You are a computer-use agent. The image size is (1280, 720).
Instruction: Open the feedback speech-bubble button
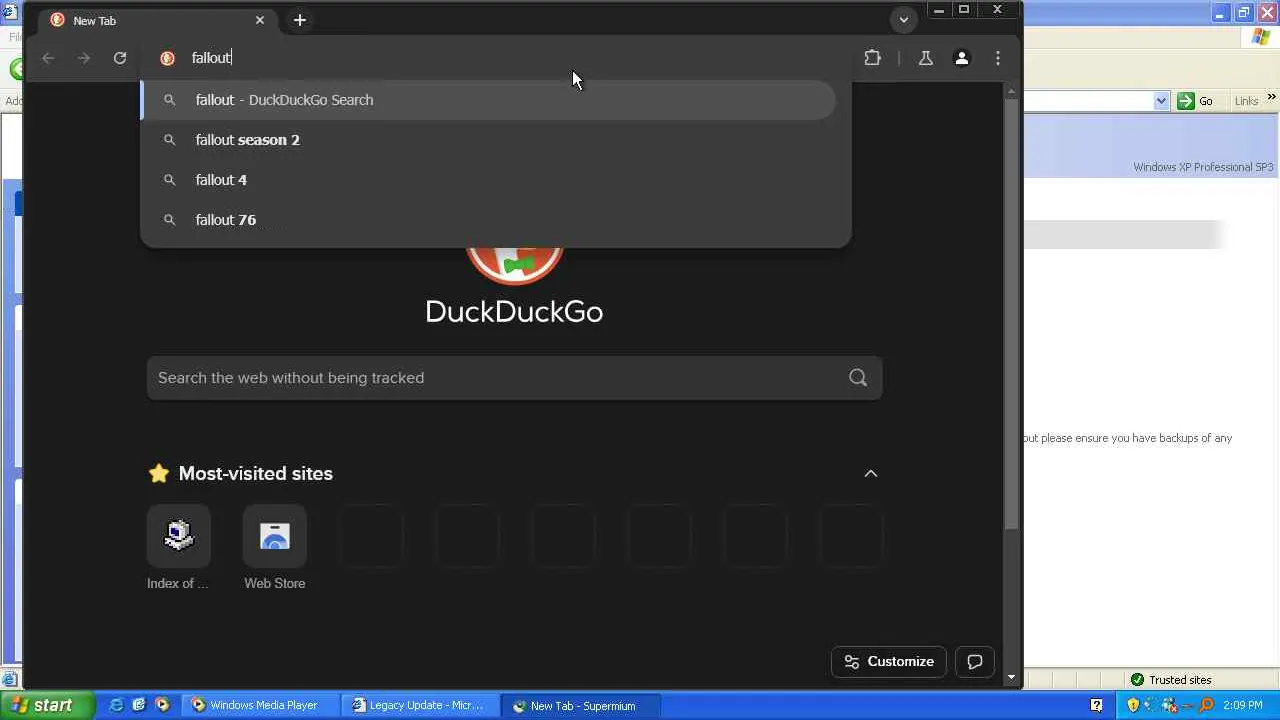click(975, 661)
